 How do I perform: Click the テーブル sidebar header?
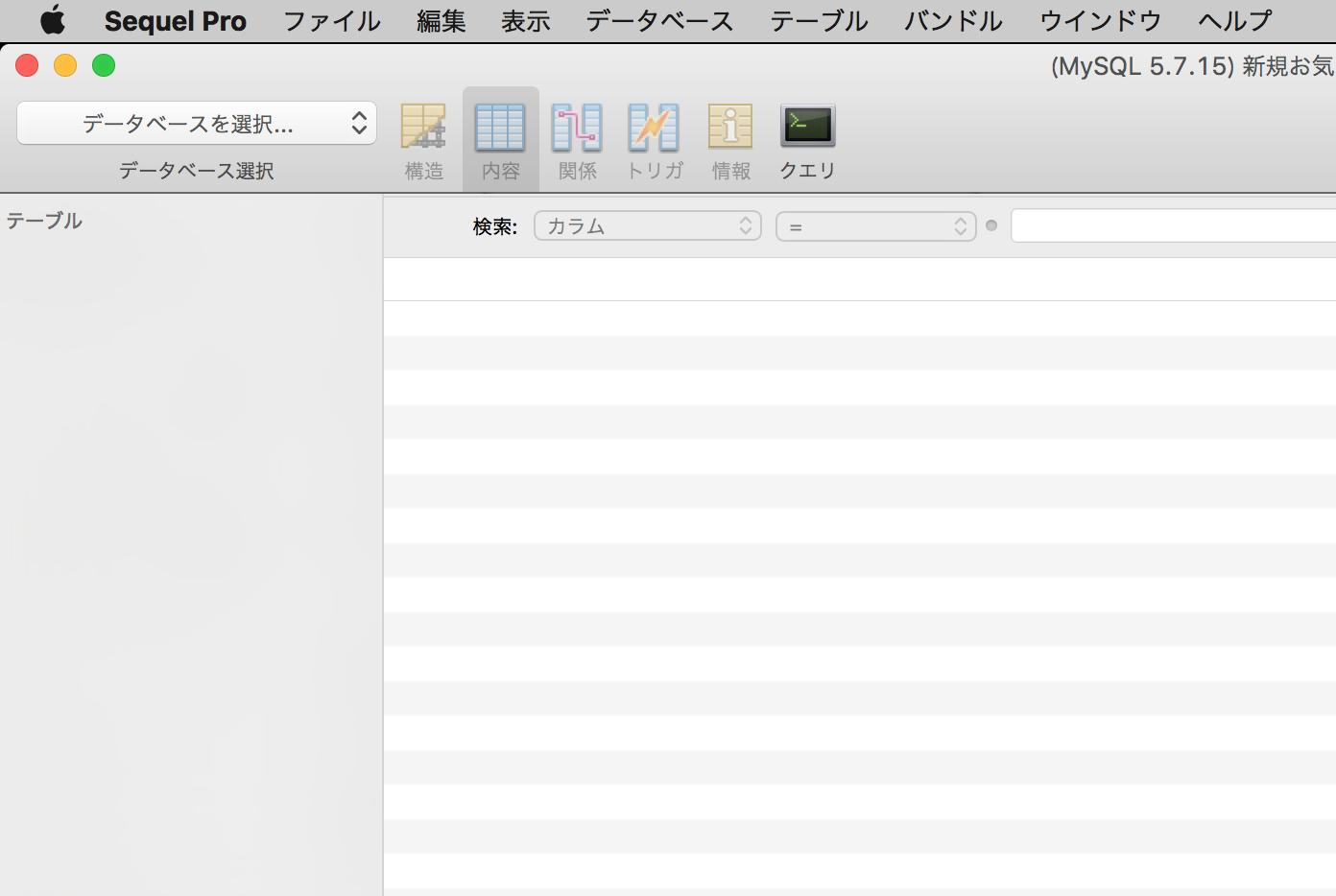coord(44,221)
